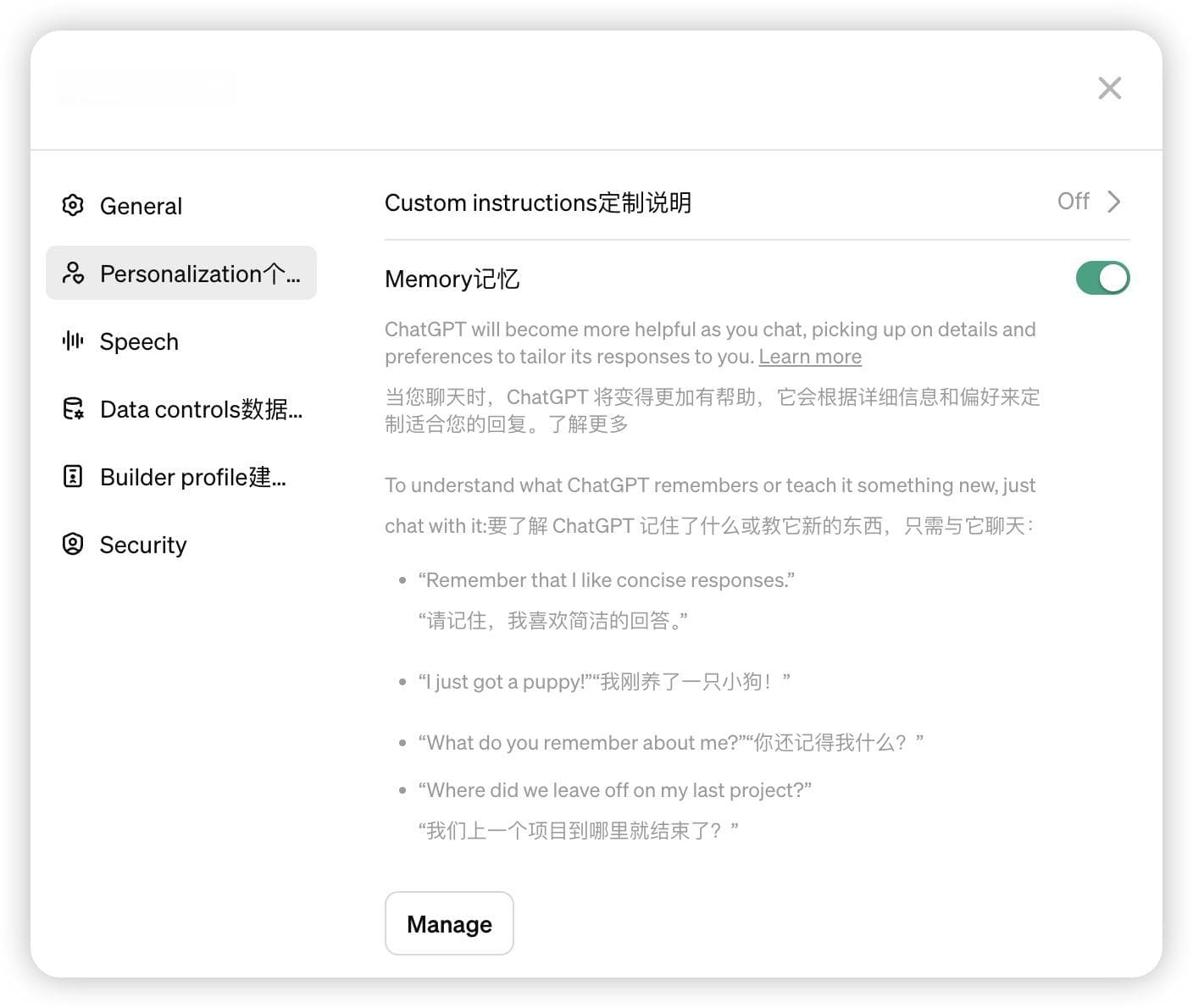Expand Custom instructions with the chevron
1193x1008 pixels.
1114,202
